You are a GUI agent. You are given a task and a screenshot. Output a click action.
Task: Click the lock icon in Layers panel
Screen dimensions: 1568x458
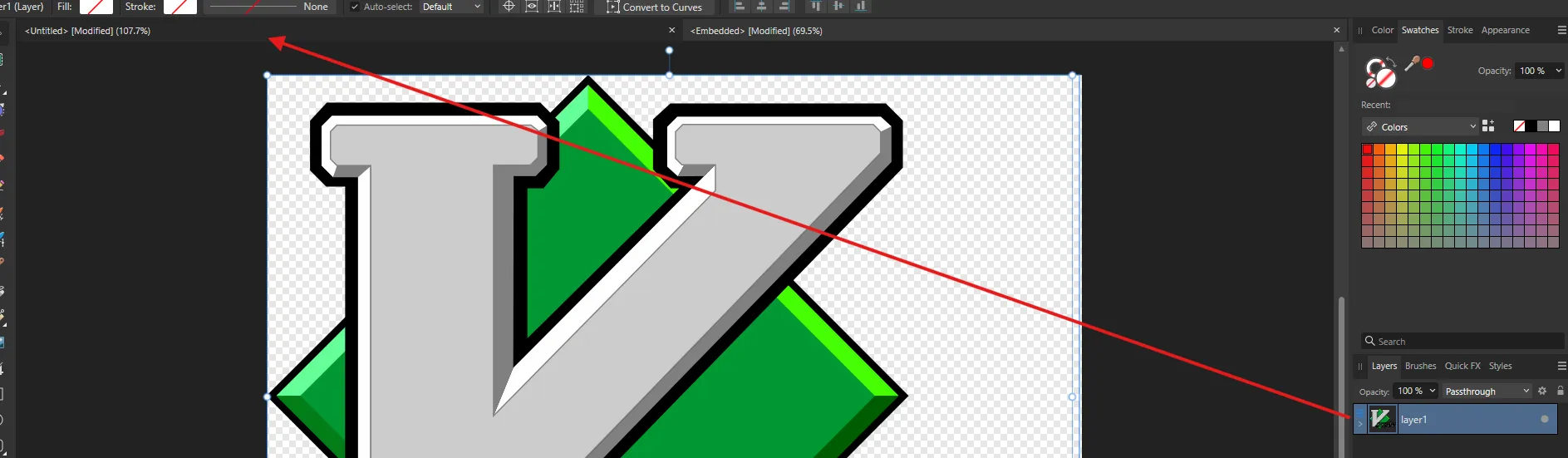[x=1560, y=391]
